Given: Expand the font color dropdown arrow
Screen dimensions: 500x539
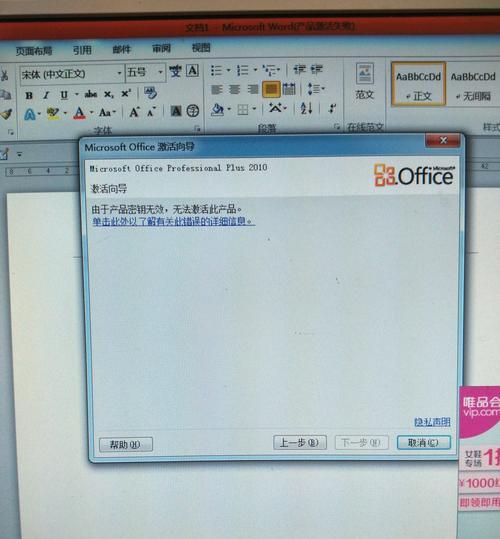Looking at the screenshot, I should pyautogui.click(x=91, y=112).
